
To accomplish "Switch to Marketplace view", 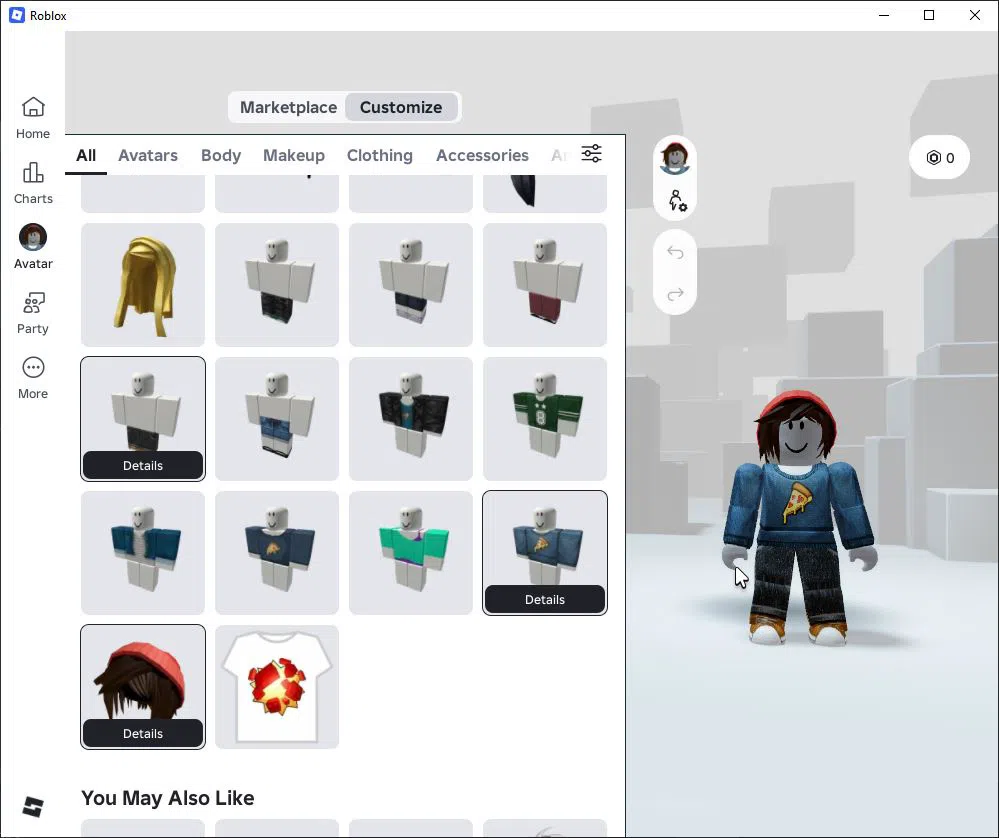I will click(x=288, y=107).
